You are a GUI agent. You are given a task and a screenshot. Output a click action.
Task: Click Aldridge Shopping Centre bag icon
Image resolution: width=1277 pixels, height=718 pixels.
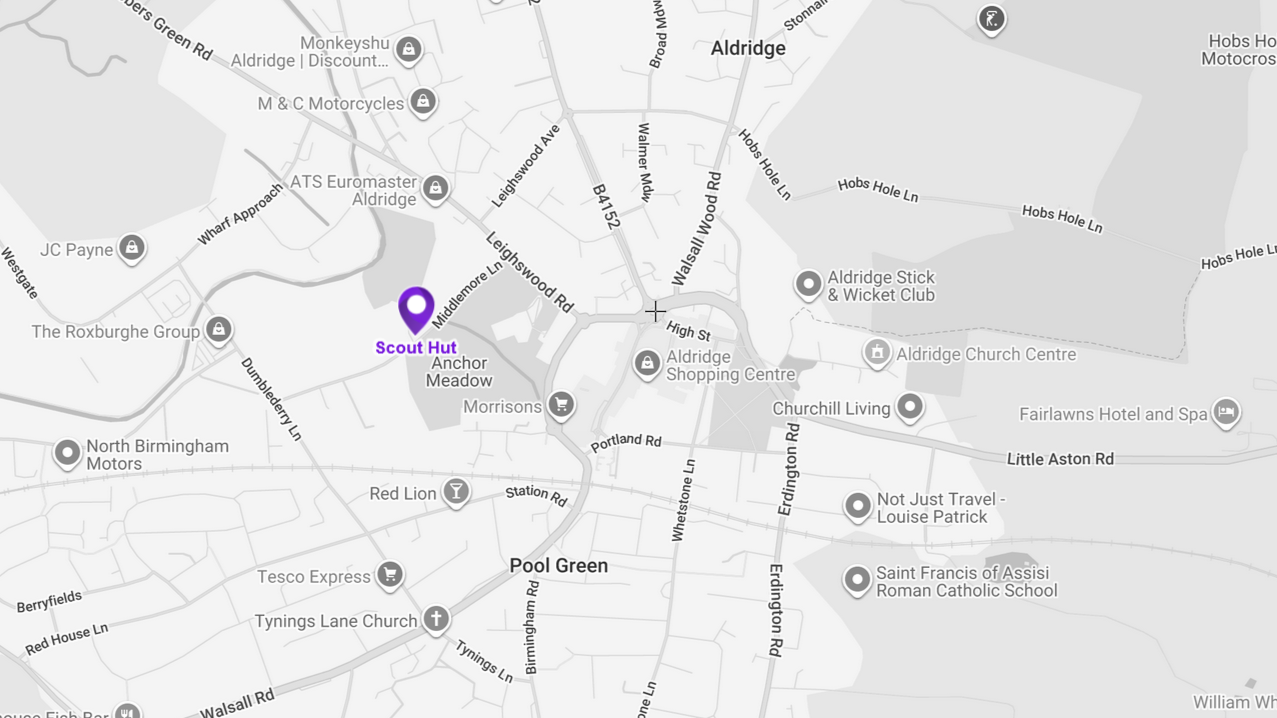(x=647, y=364)
